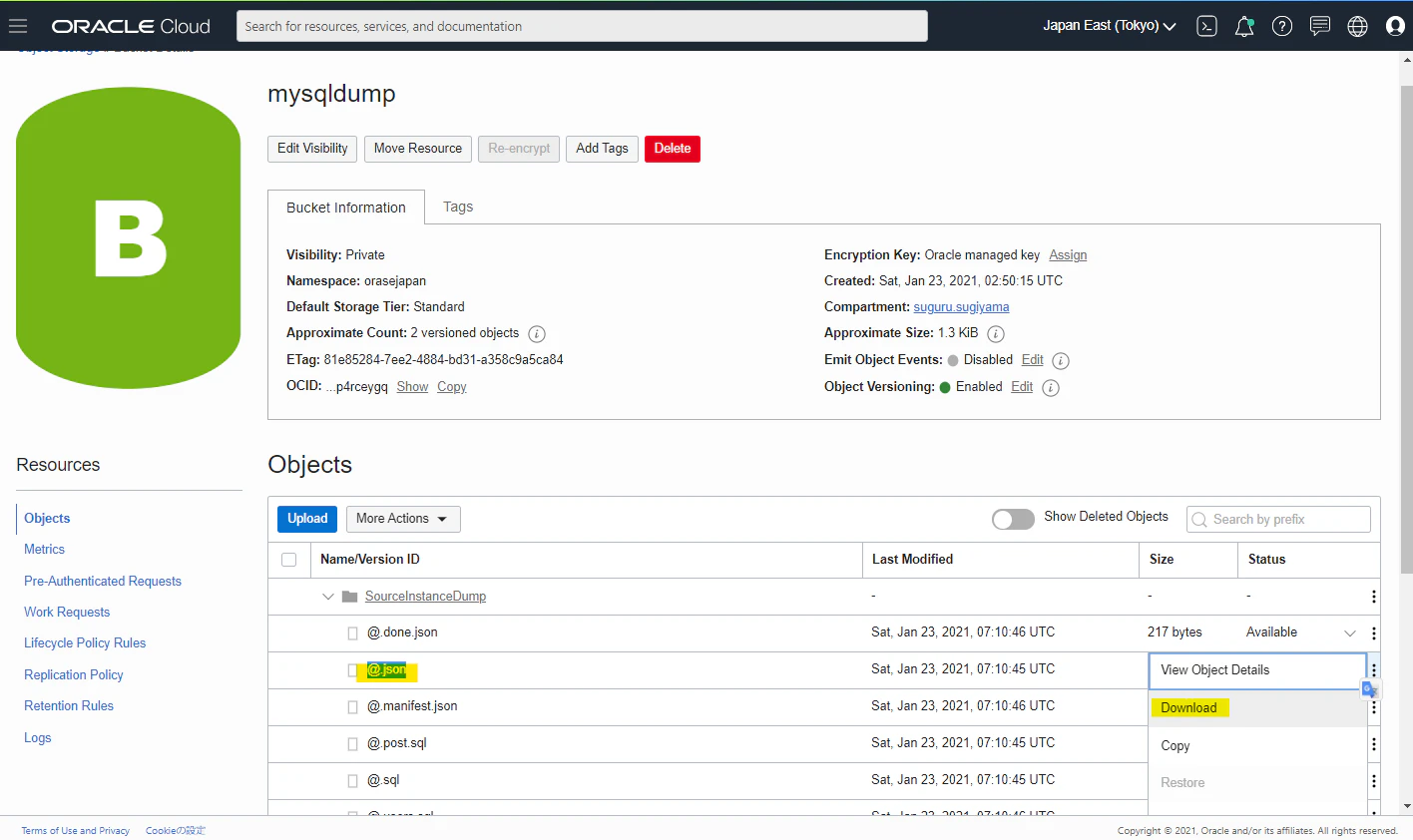This screenshot has width=1413, height=840.
Task: Click the Add Tags button
Action: tap(602, 149)
